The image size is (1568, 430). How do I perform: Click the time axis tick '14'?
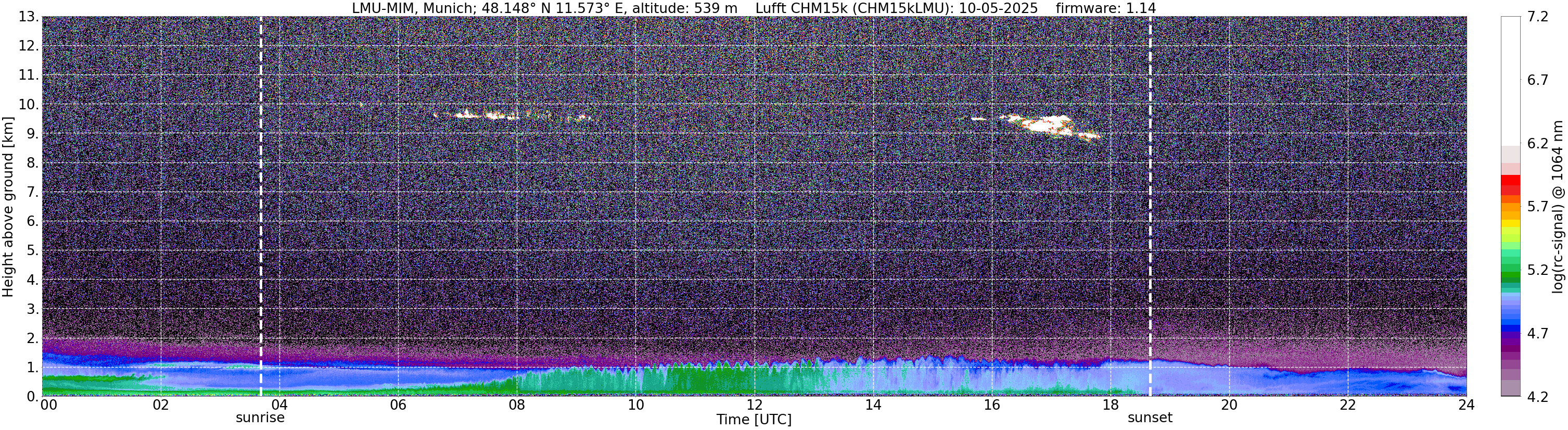[873, 405]
